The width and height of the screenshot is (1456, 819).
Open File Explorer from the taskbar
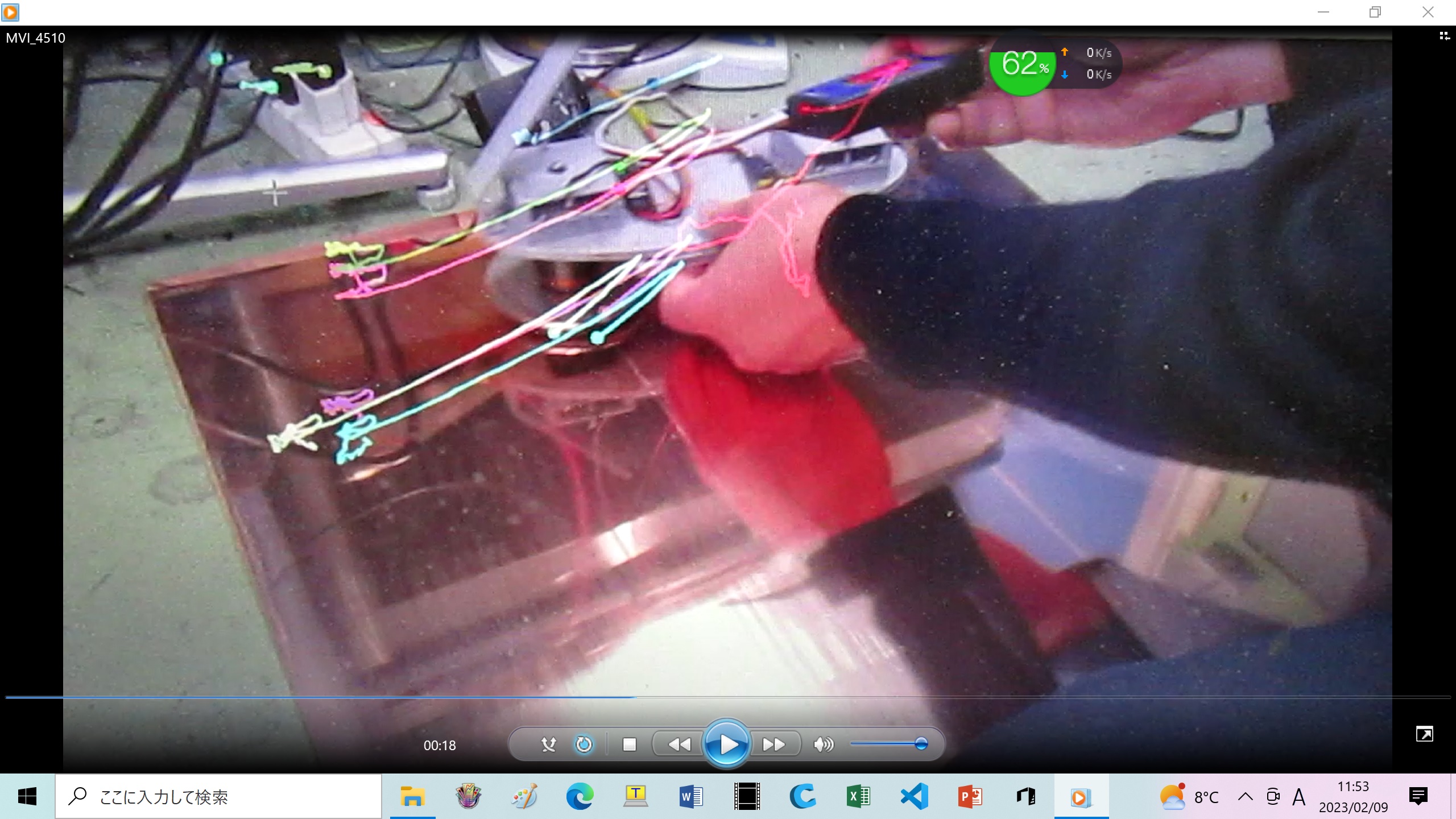coord(413,796)
